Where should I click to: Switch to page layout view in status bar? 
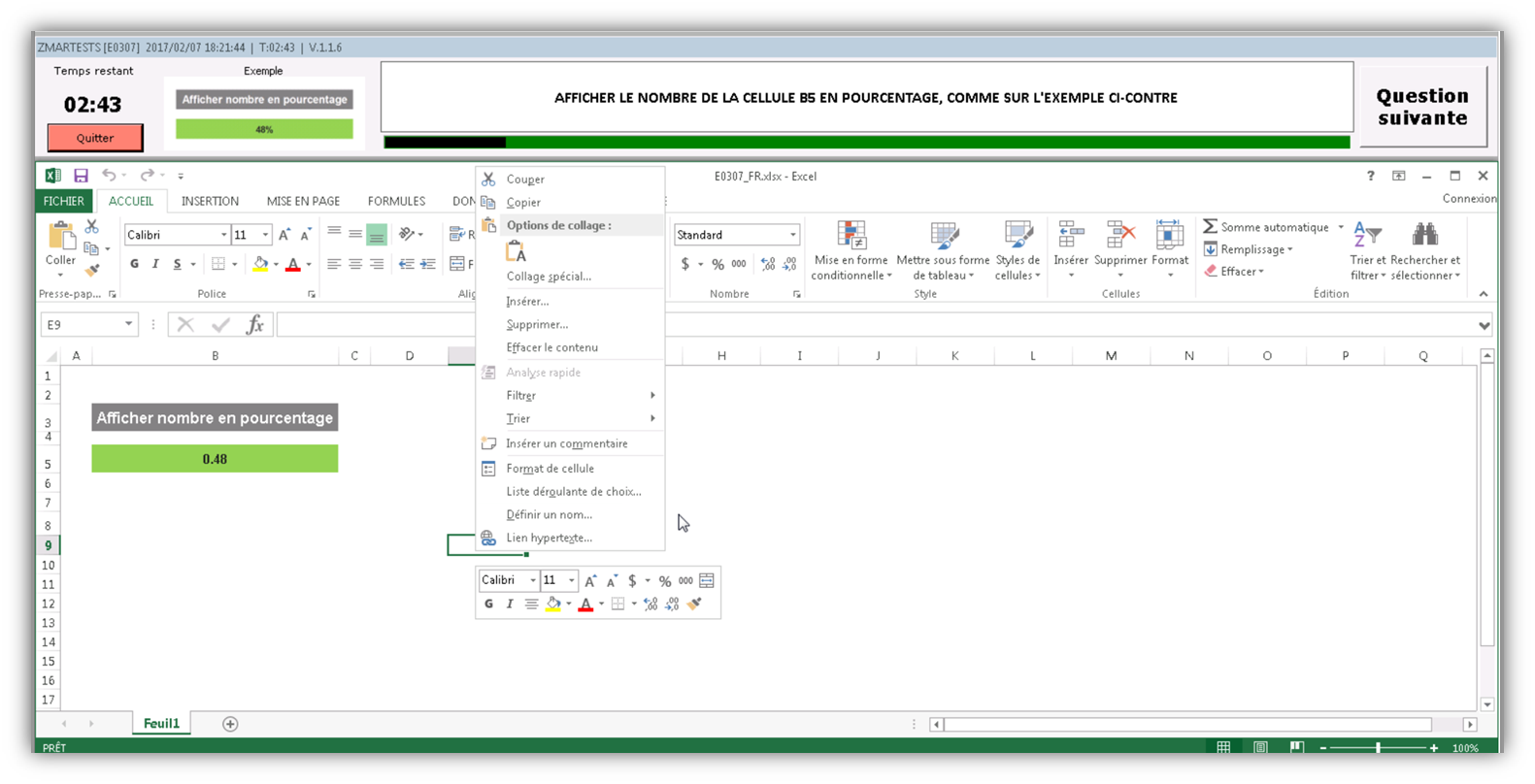[1260, 747]
